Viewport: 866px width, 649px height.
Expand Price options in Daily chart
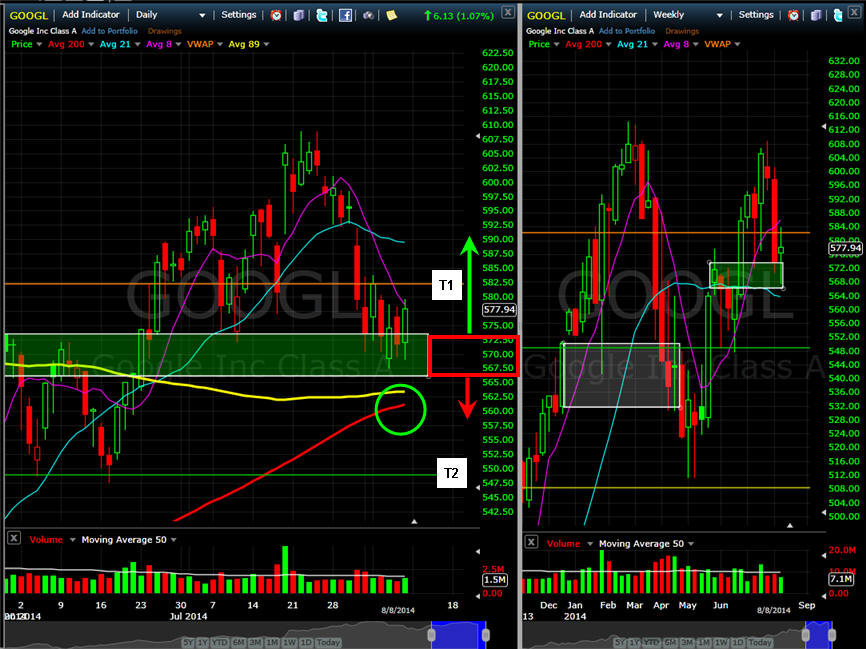click(x=39, y=45)
